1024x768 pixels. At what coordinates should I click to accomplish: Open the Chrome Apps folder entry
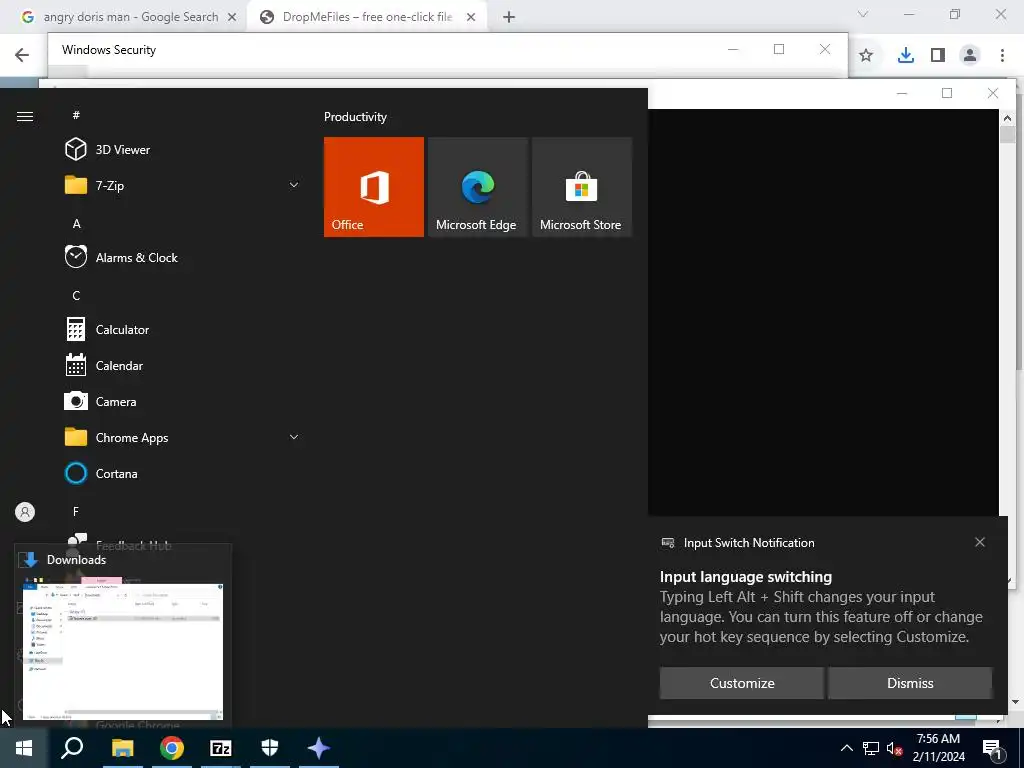pos(183,438)
